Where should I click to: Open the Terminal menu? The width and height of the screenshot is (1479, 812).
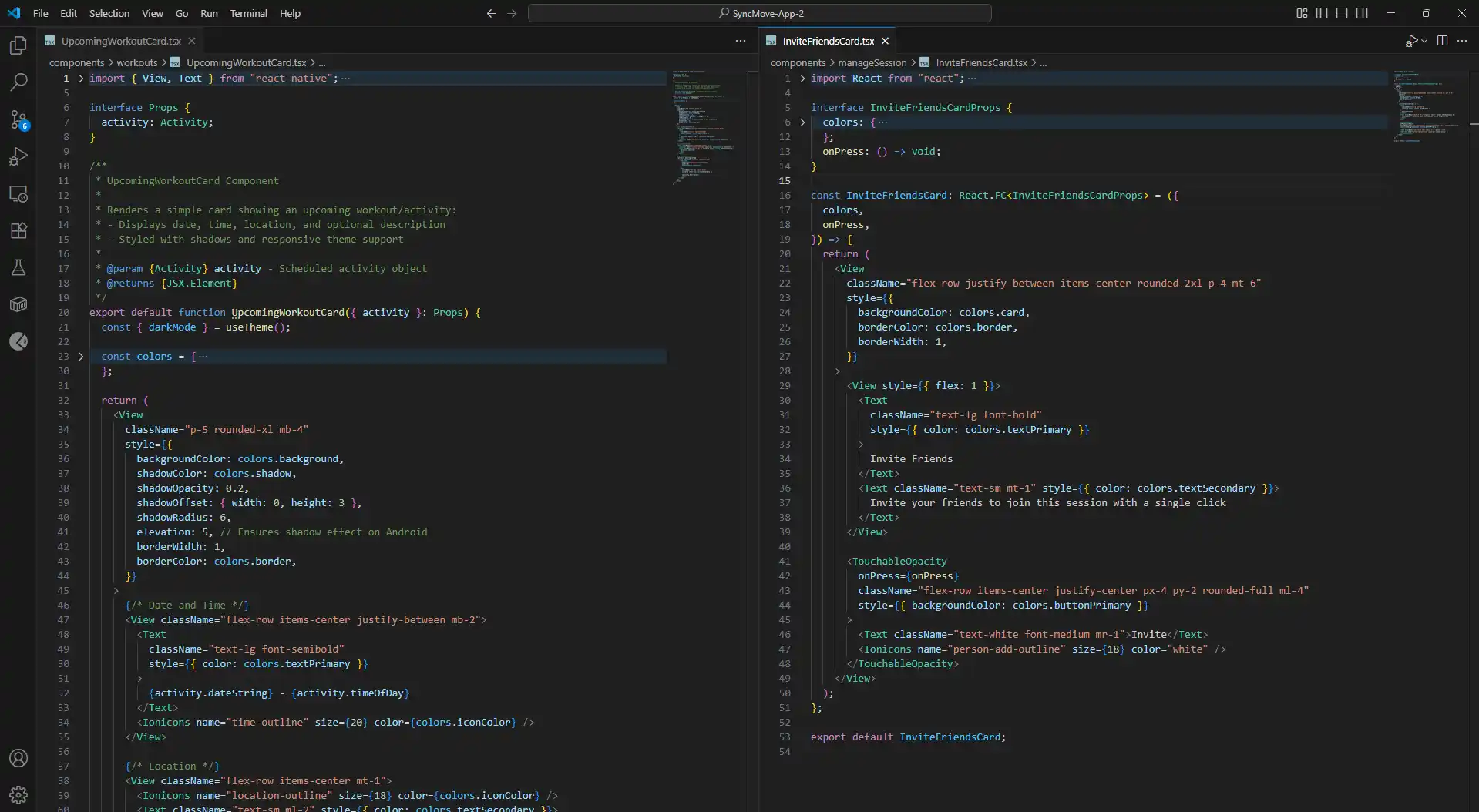coord(248,13)
